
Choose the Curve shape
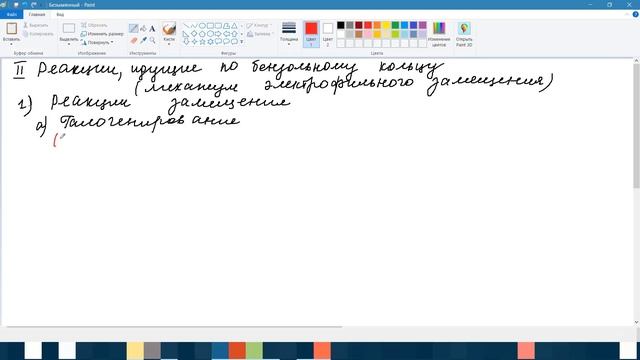(x=194, y=26)
